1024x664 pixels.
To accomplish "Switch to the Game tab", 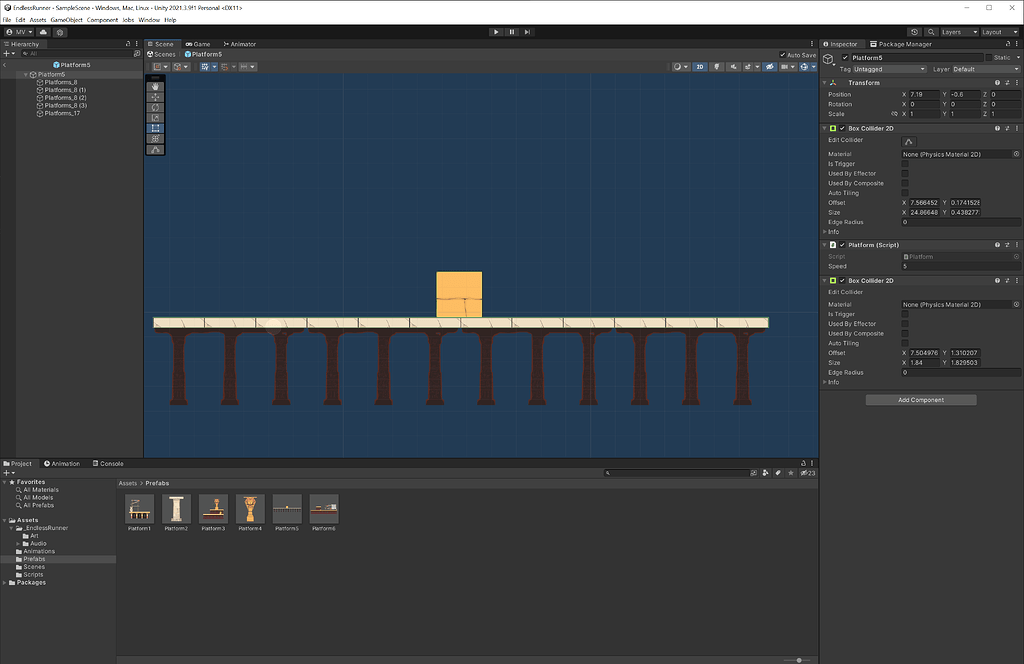I will [198, 44].
